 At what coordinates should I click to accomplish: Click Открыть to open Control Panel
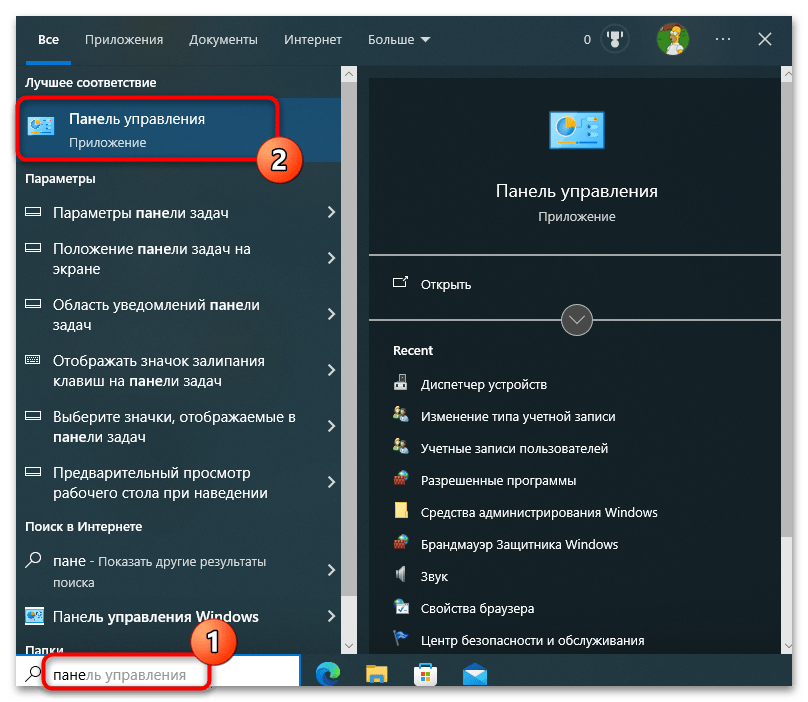[446, 285]
